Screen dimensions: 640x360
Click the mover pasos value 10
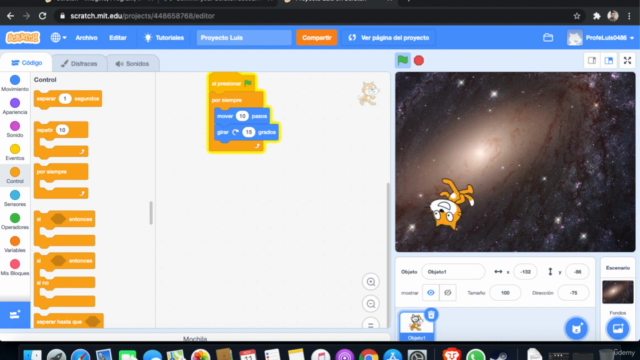(242, 116)
